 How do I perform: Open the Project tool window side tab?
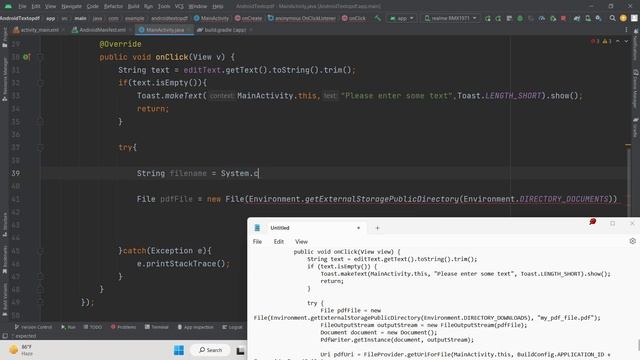tap(4, 38)
